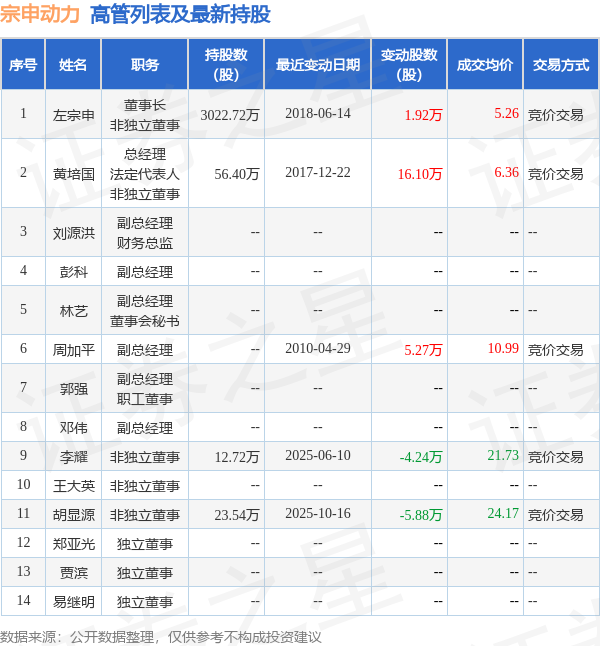Select the 最近变动日期 column header
600x646 pixels.
coord(318,65)
